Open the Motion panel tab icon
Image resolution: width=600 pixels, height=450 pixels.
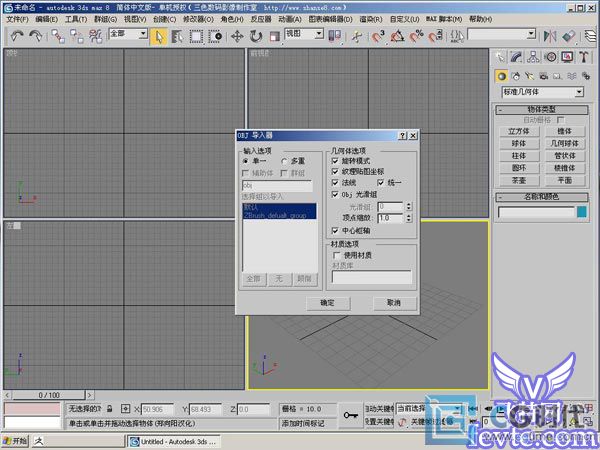[551, 57]
